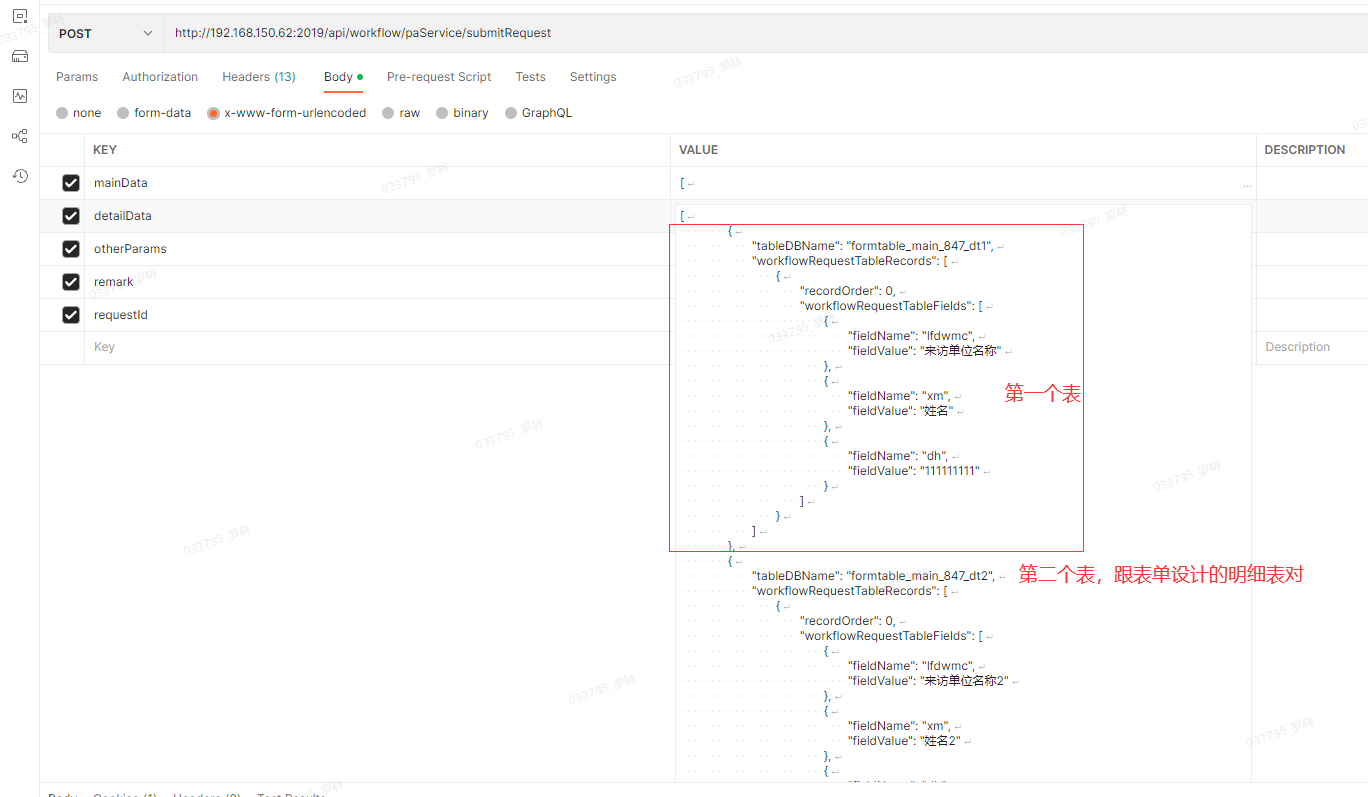Open the Flows sidebar icon
The image size is (1368, 797).
point(20,136)
